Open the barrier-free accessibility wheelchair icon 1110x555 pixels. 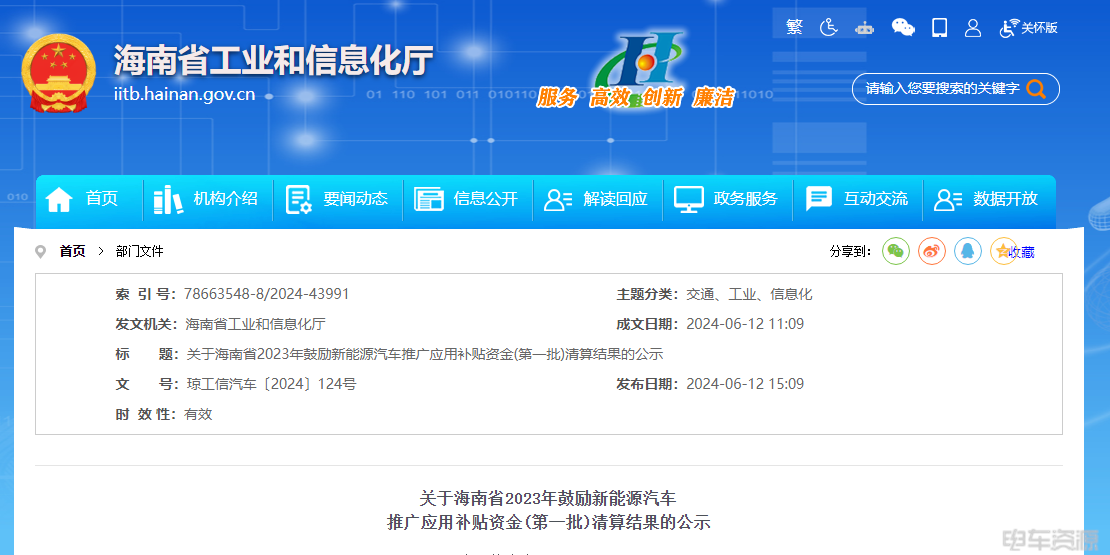pyautogui.click(x=829, y=27)
